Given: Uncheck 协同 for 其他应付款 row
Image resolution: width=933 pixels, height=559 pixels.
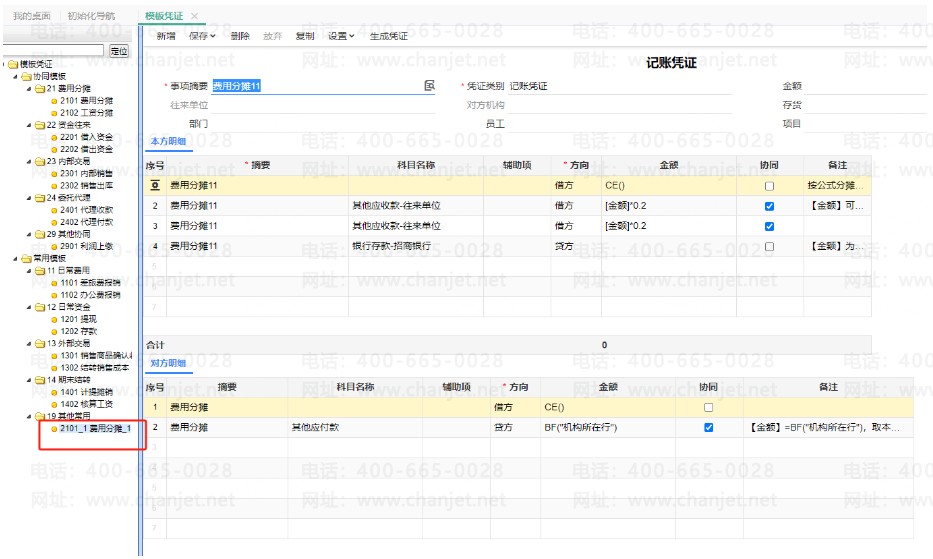Looking at the screenshot, I should coord(708,427).
